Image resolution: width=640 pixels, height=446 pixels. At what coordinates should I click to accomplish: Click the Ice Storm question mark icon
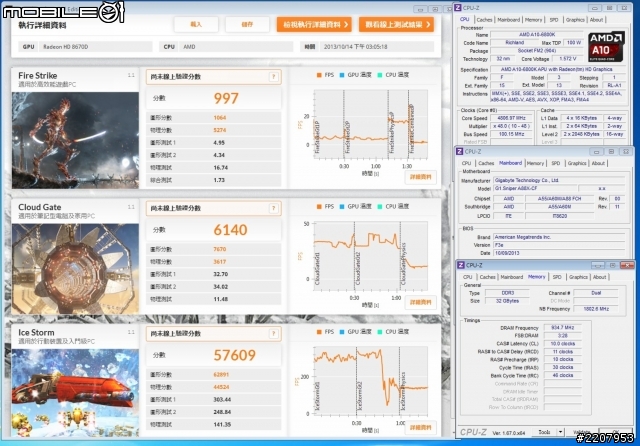274,334
